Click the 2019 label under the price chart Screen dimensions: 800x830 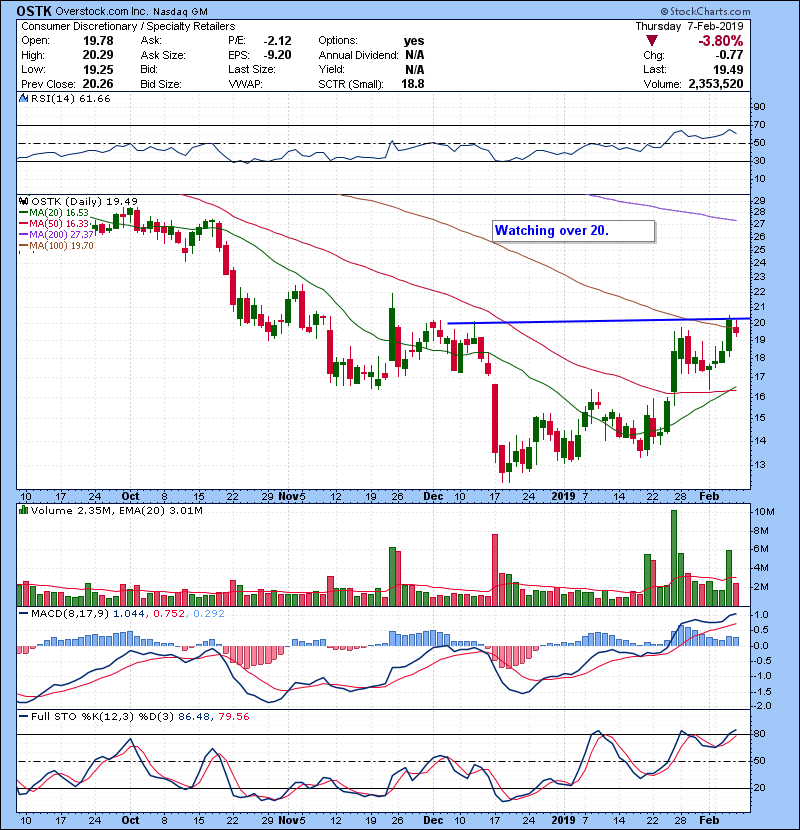pos(563,496)
